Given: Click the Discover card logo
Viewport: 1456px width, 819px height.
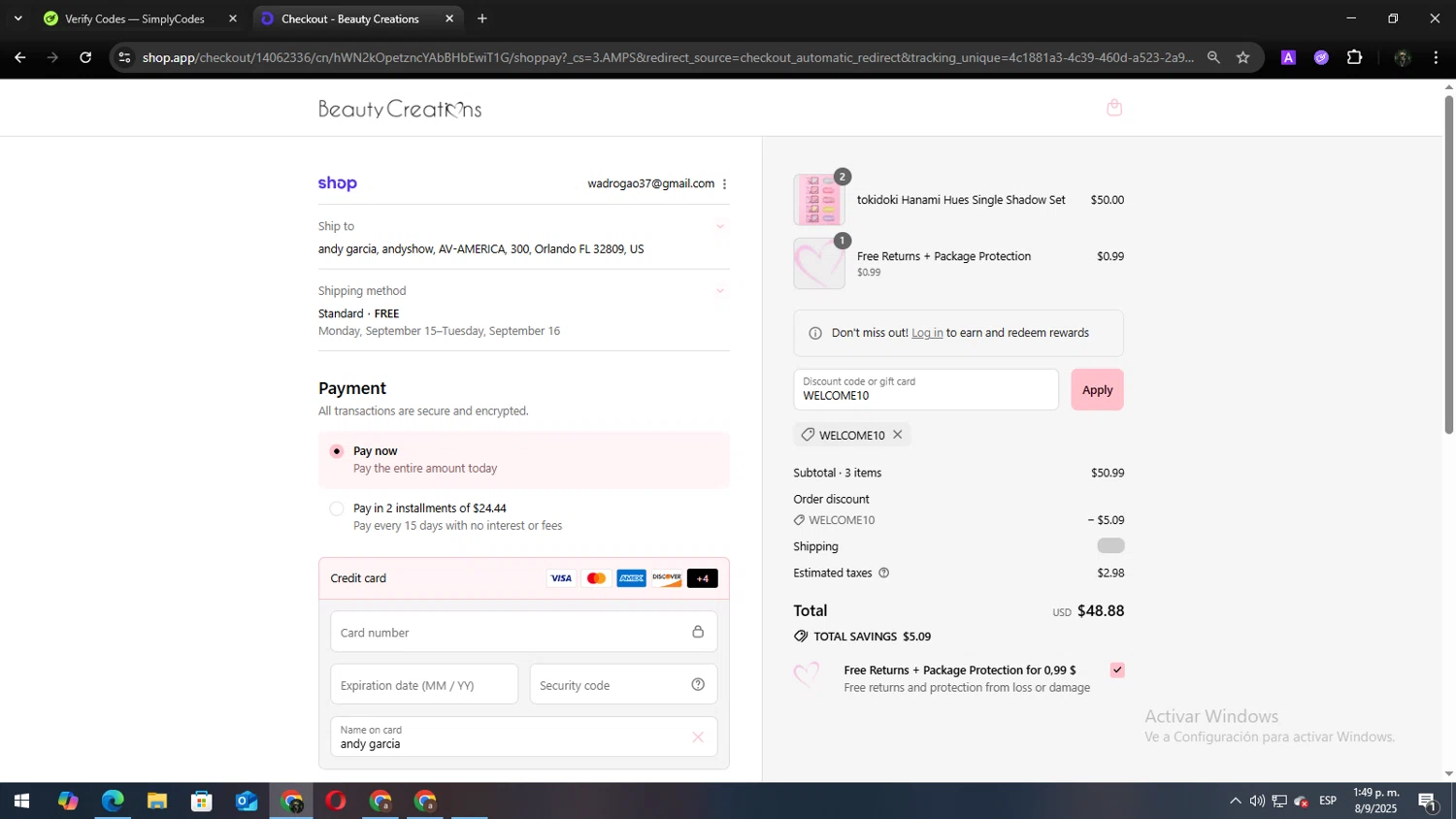Looking at the screenshot, I should click(x=667, y=578).
